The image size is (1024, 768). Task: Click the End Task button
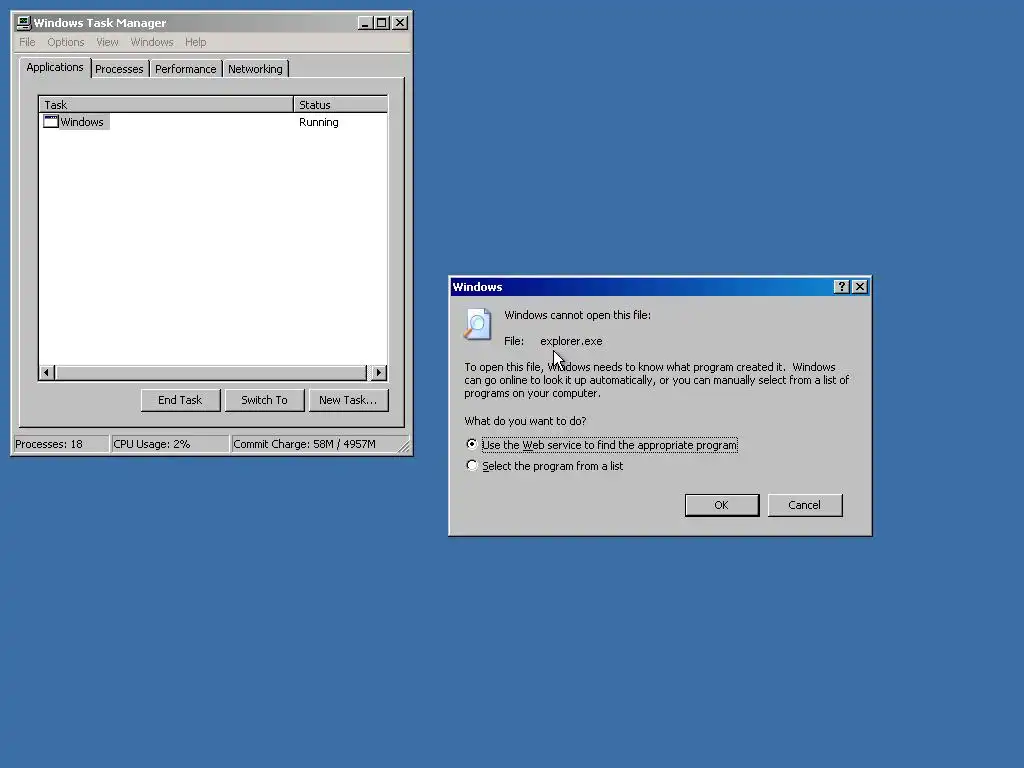[x=180, y=400]
